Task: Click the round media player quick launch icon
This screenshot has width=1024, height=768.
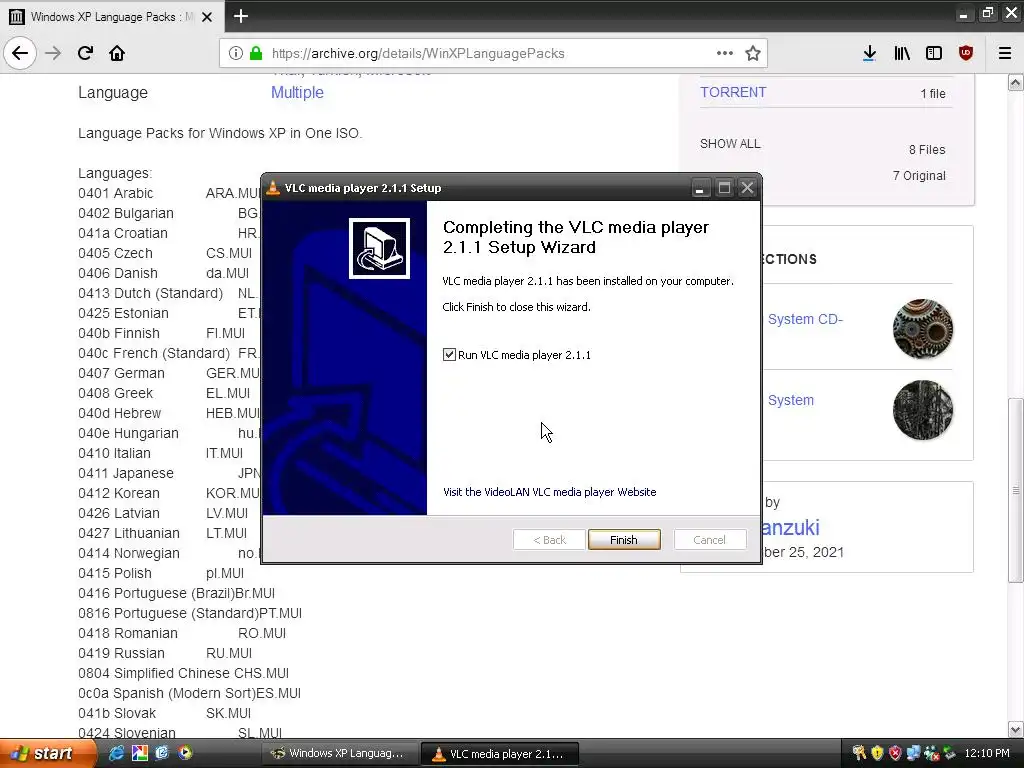Action: [x=185, y=753]
